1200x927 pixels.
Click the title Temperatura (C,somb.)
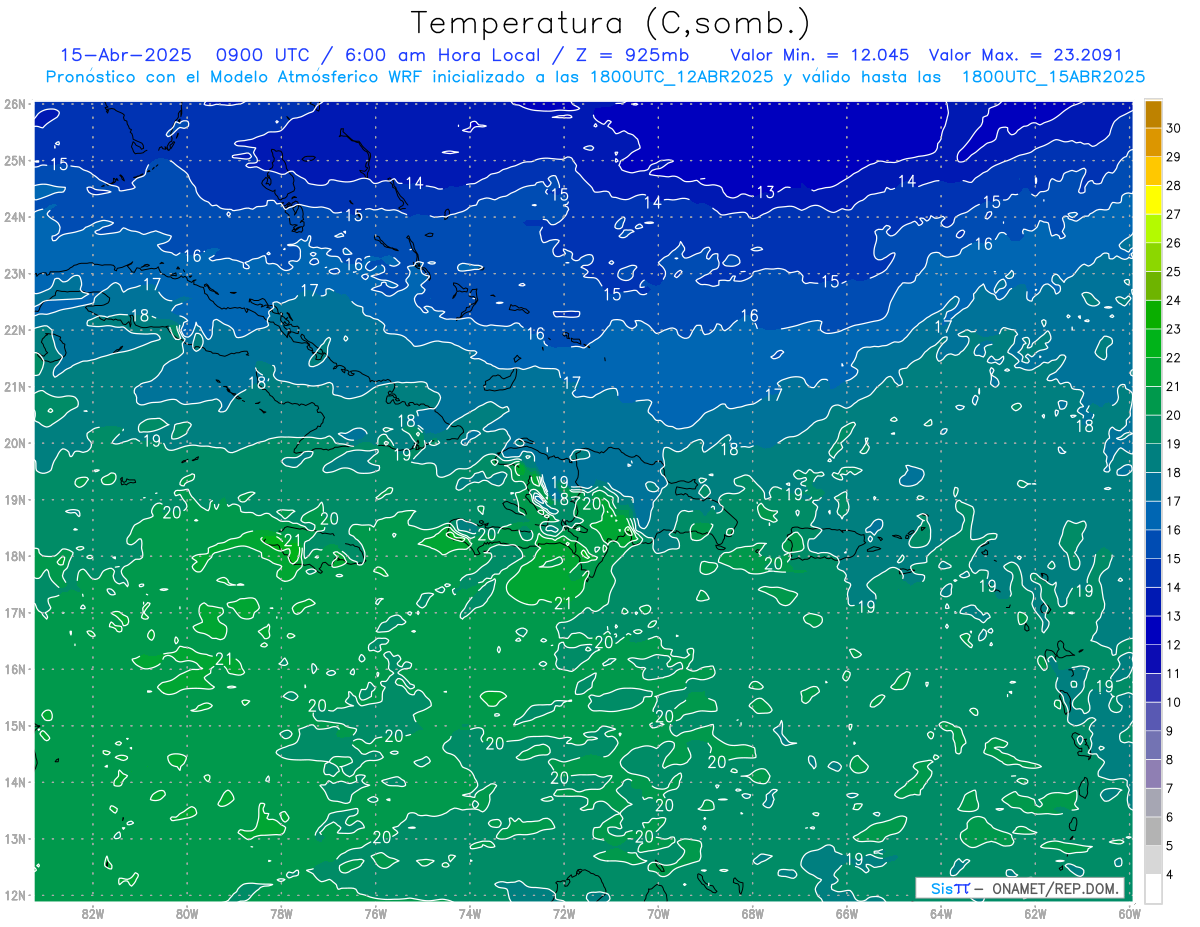(x=609, y=23)
